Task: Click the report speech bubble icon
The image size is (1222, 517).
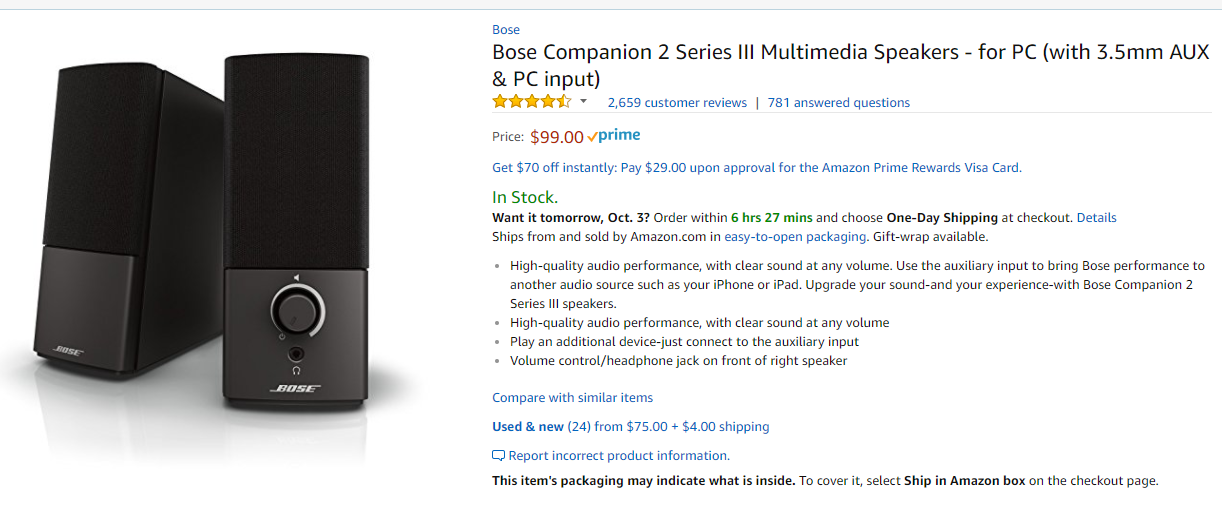Action: [x=499, y=456]
